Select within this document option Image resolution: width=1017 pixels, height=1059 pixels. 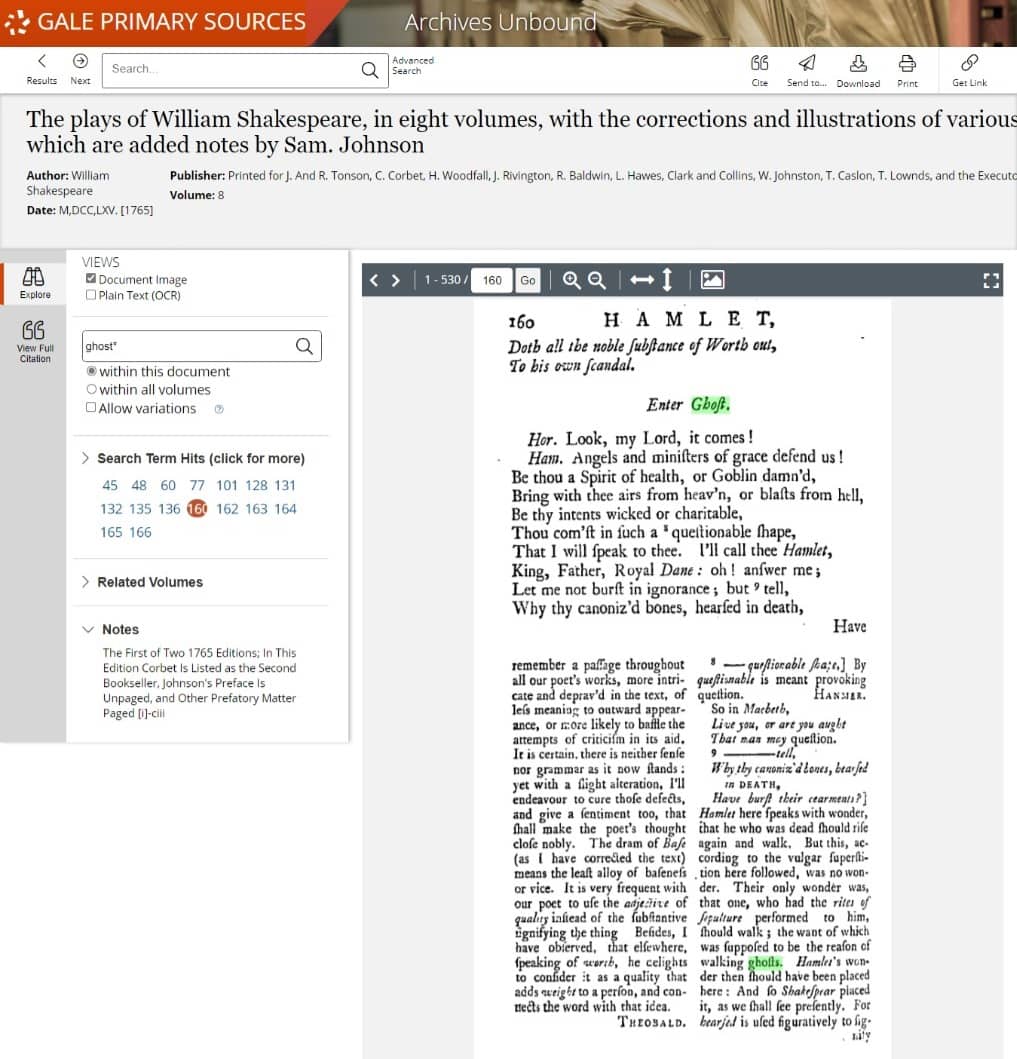click(x=91, y=371)
